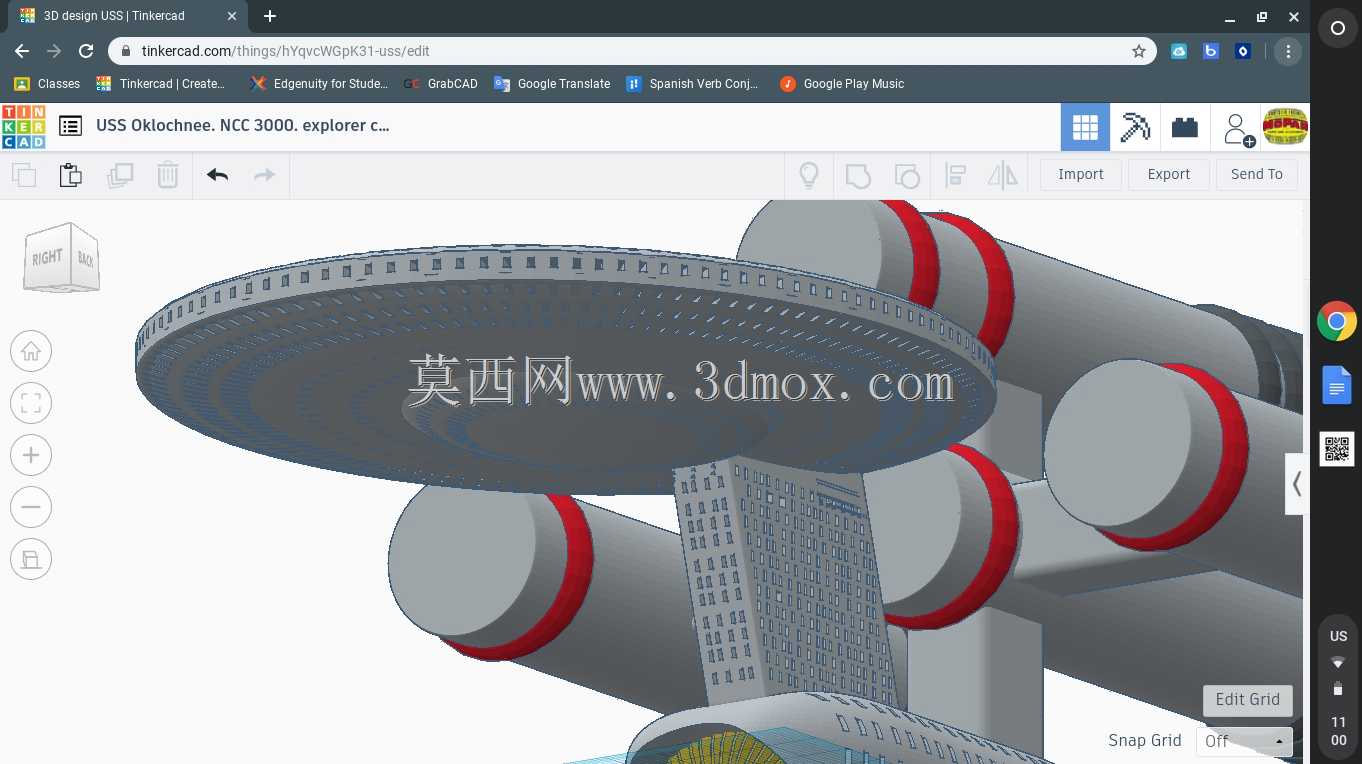Image resolution: width=1362 pixels, height=764 pixels.
Task: Click the browser back arrow
Action: 22,51
